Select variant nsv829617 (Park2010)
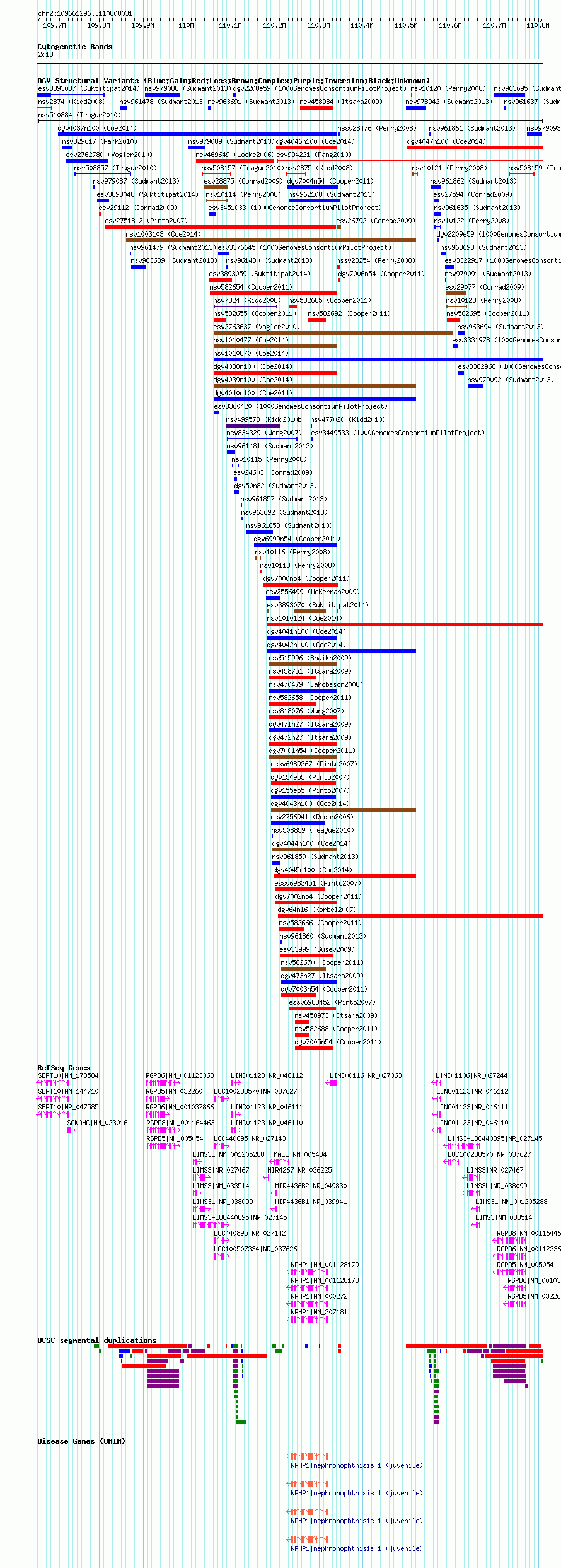Viewport: 561px width, 1568px height. 100,141
